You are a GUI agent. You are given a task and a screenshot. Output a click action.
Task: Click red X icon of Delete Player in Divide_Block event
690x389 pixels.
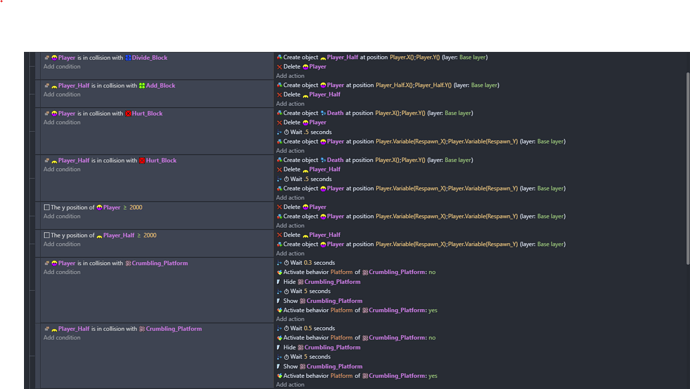coord(279,67)
